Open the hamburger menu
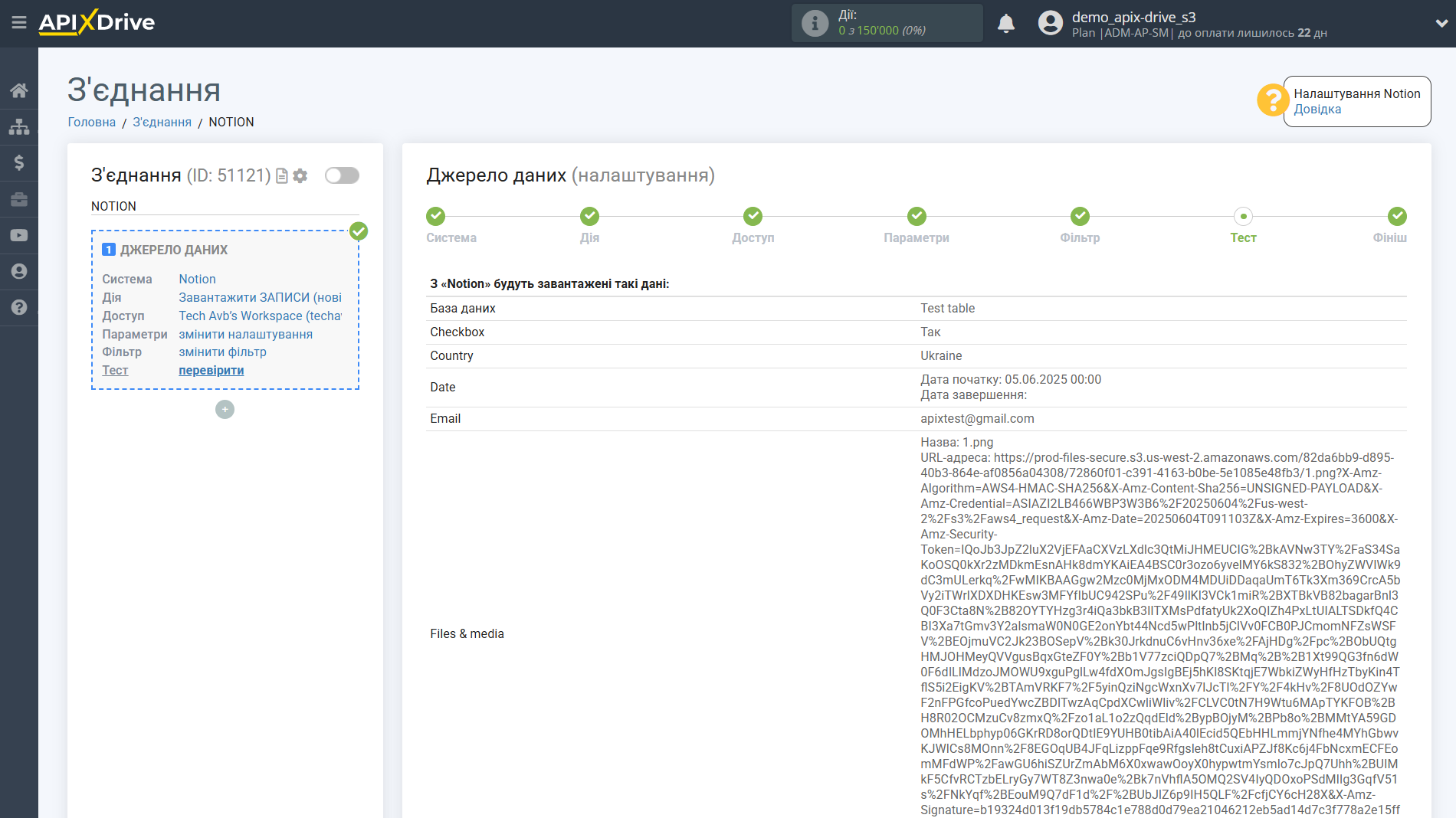 click(x=19, y=23)
